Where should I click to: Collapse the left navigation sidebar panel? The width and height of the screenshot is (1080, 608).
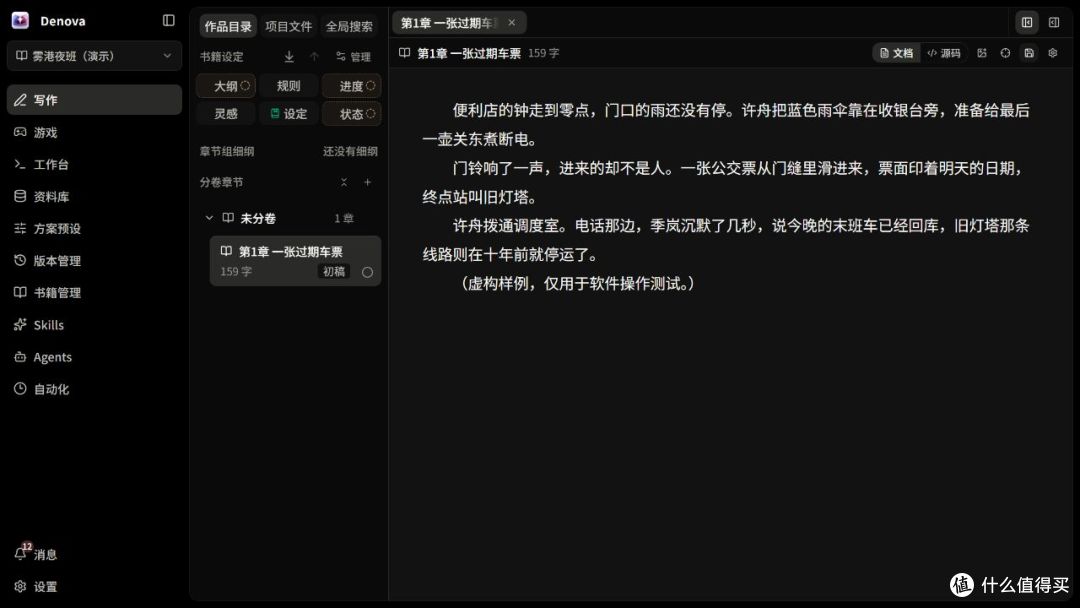coord(169,21)
